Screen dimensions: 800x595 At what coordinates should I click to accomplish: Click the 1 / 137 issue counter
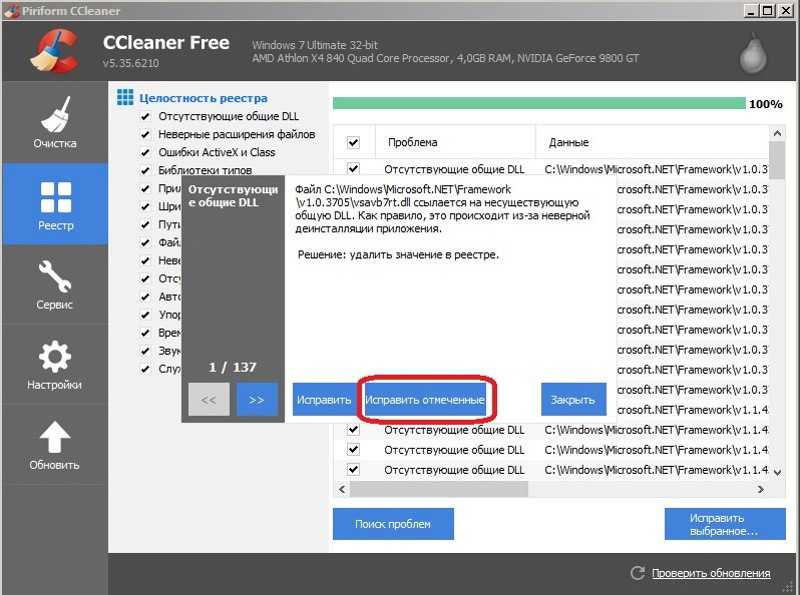point(232,367)
